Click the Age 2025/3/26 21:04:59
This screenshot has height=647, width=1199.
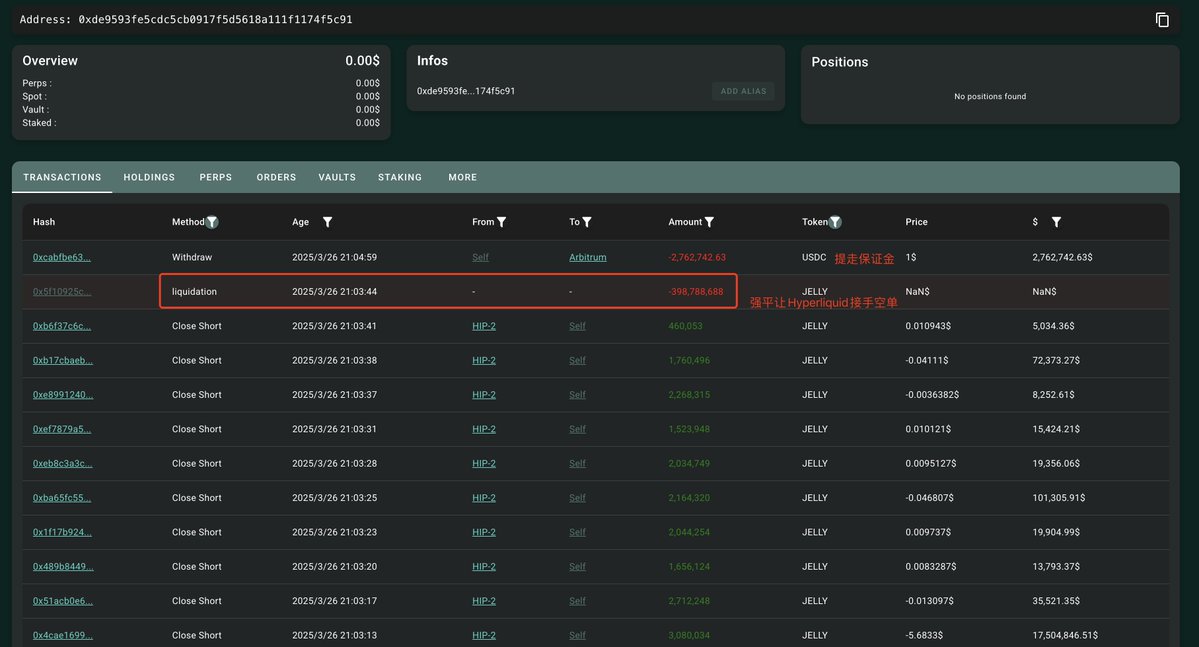point(334,257)
